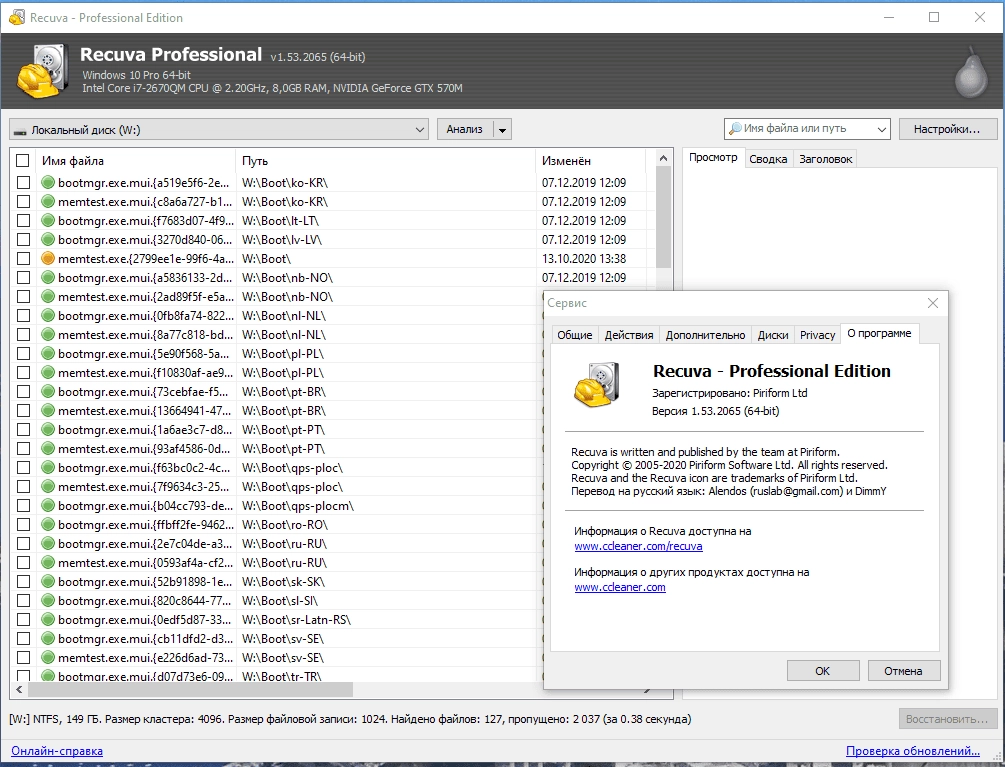Open Онлайн-справка help link
This screenshot has width=1005, height=767.
(57, 751)
